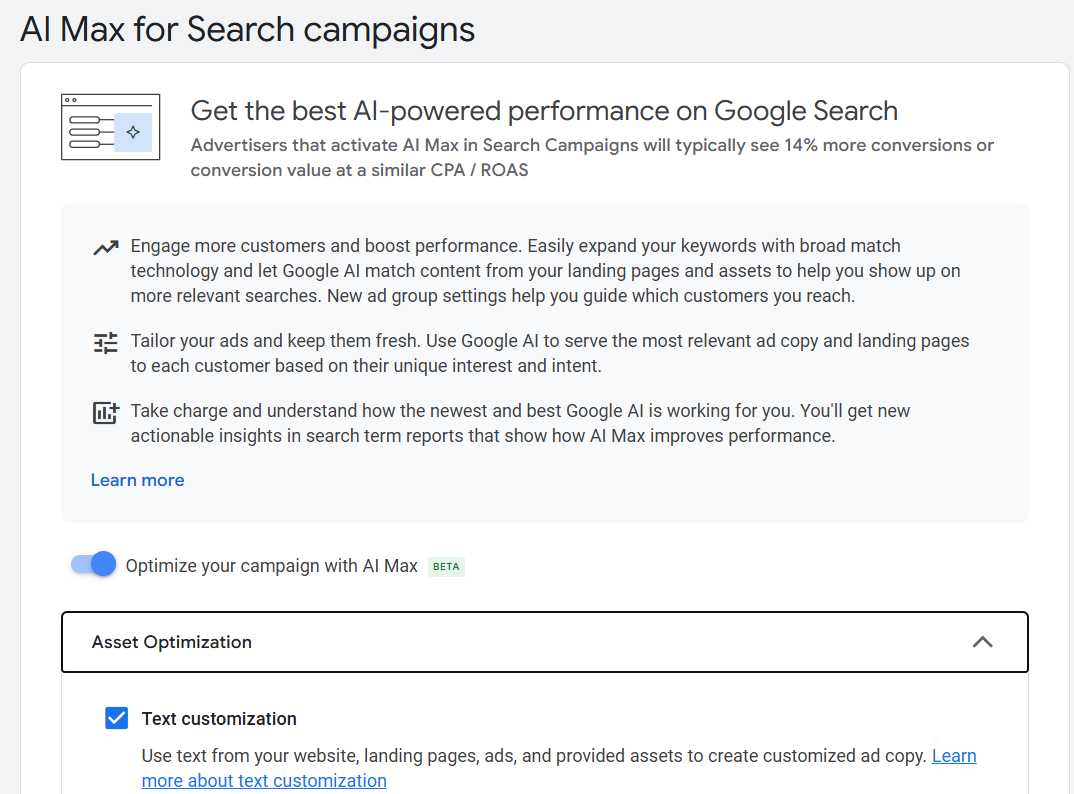
Task: Click the Get the best AI-powered performance headline
Action: [x=544, y=110]
